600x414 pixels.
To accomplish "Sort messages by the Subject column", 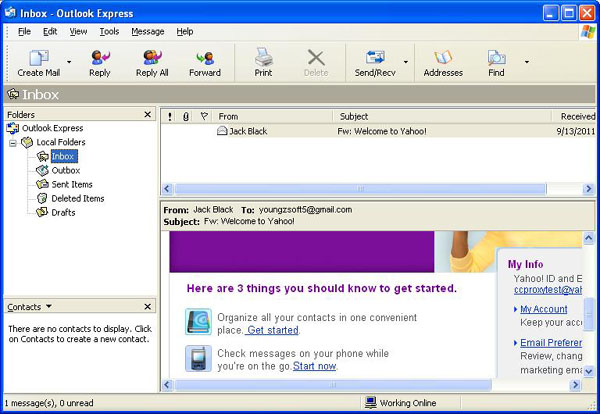I will pyautogui.click(x=442, y=116).
